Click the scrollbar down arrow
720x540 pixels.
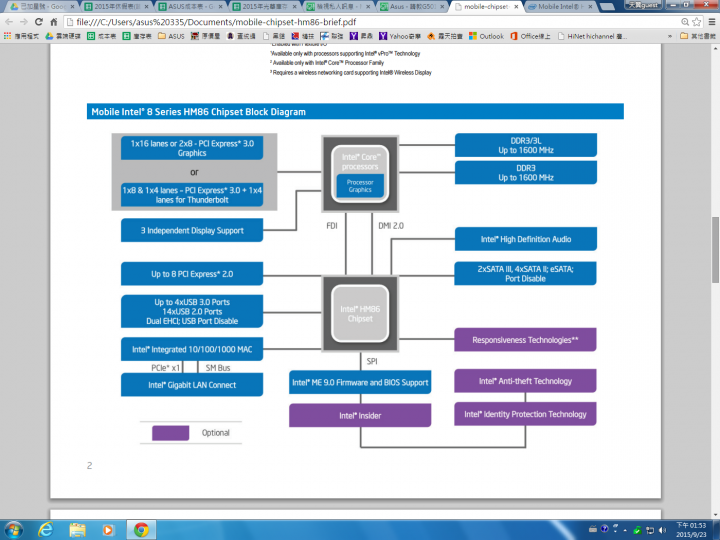(715, 515)
